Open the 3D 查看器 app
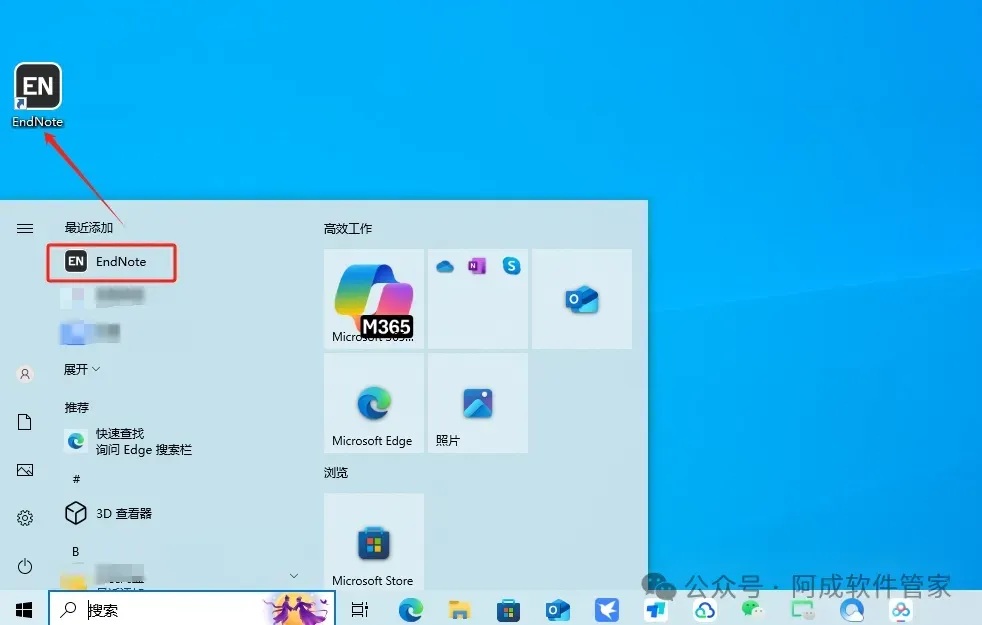Viewport: 982px width, 625px height. point(108,514)
